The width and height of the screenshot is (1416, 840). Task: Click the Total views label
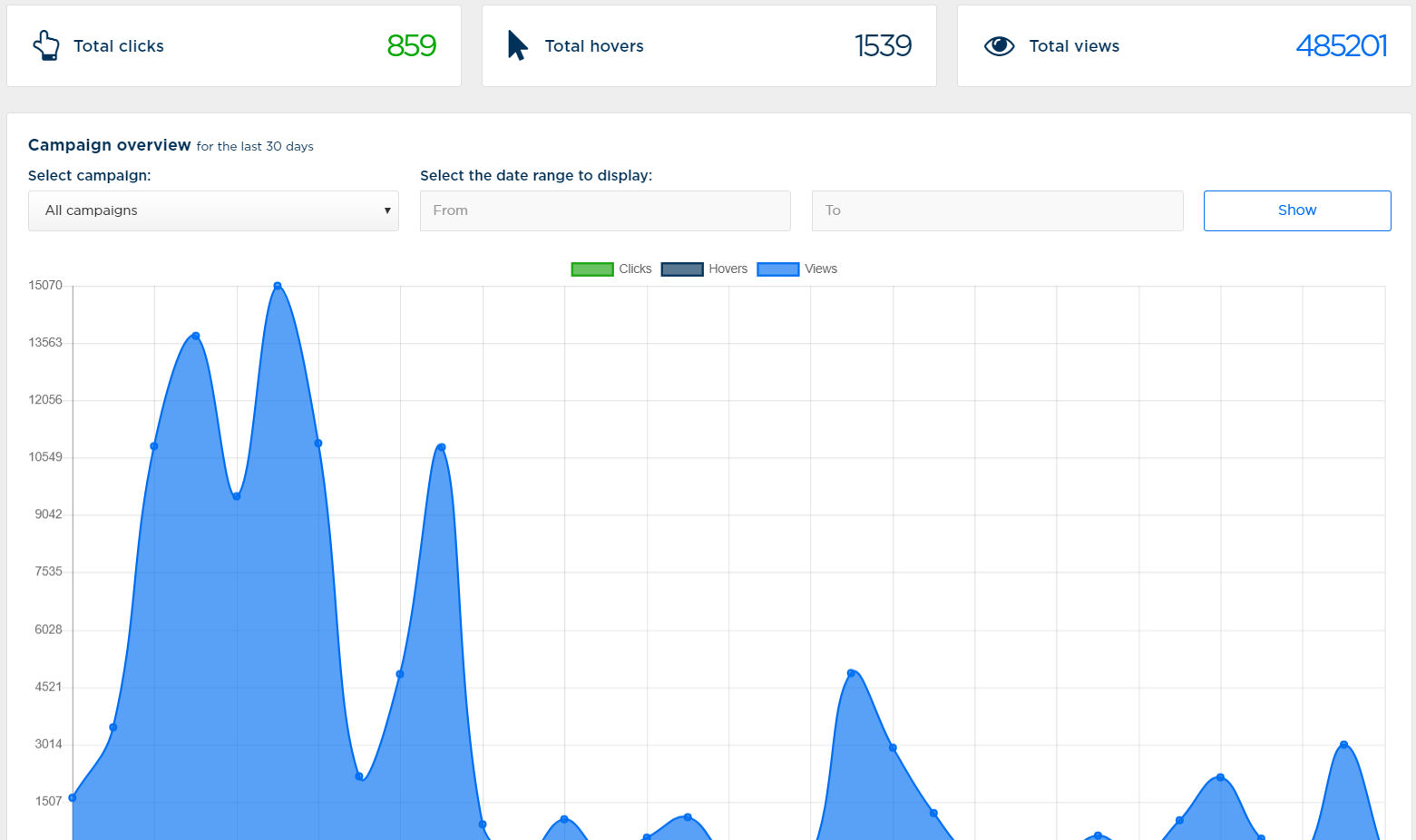1074,46
